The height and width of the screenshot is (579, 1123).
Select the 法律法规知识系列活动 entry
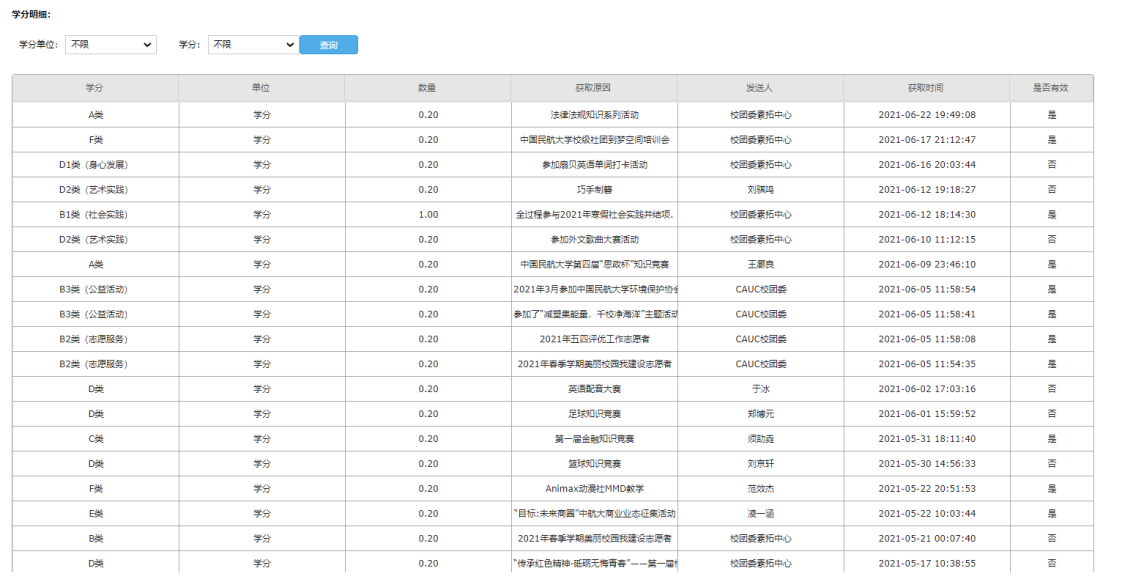594,115
